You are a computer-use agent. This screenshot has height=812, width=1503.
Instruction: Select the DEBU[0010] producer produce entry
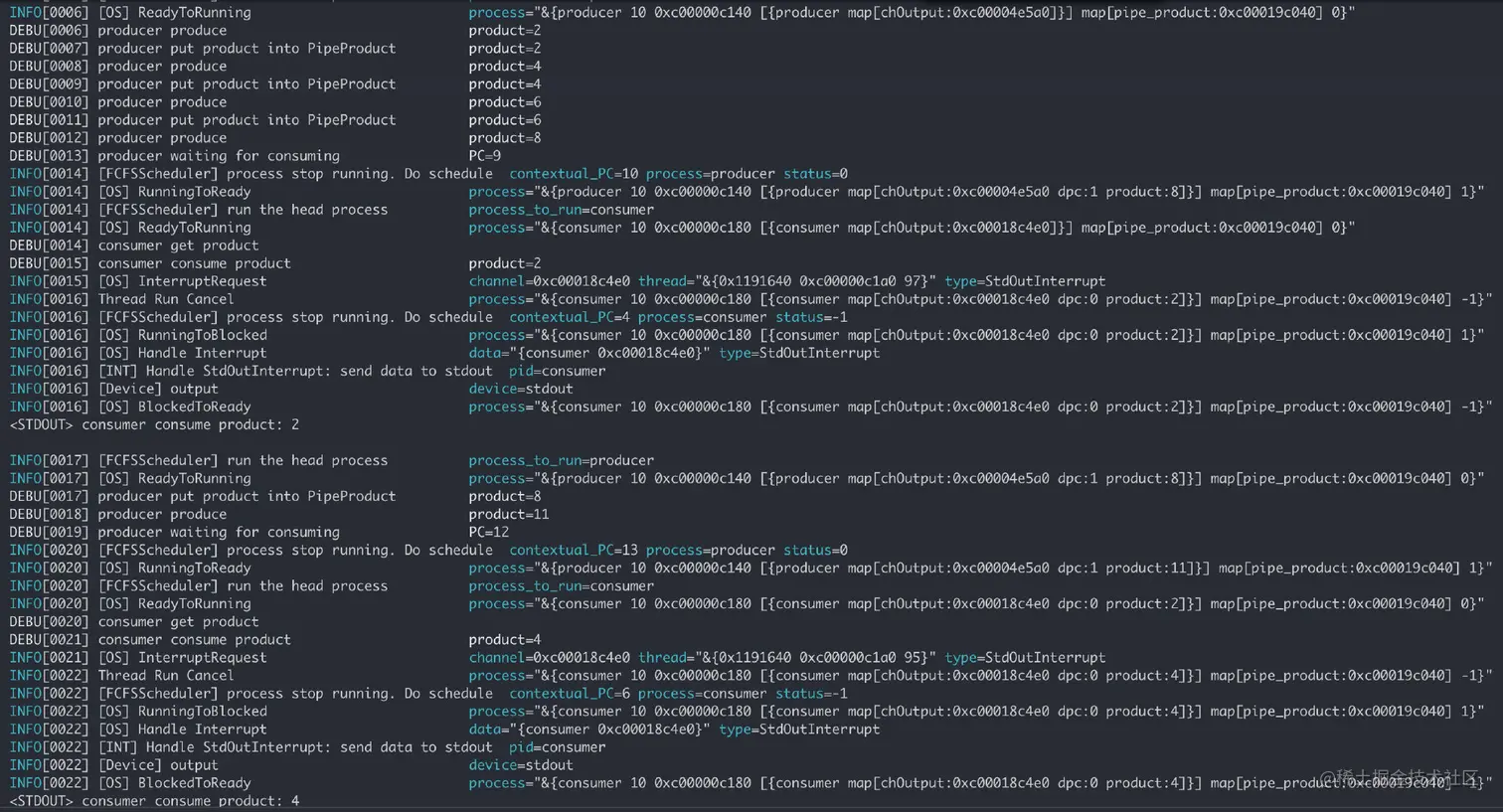point(275,101)
